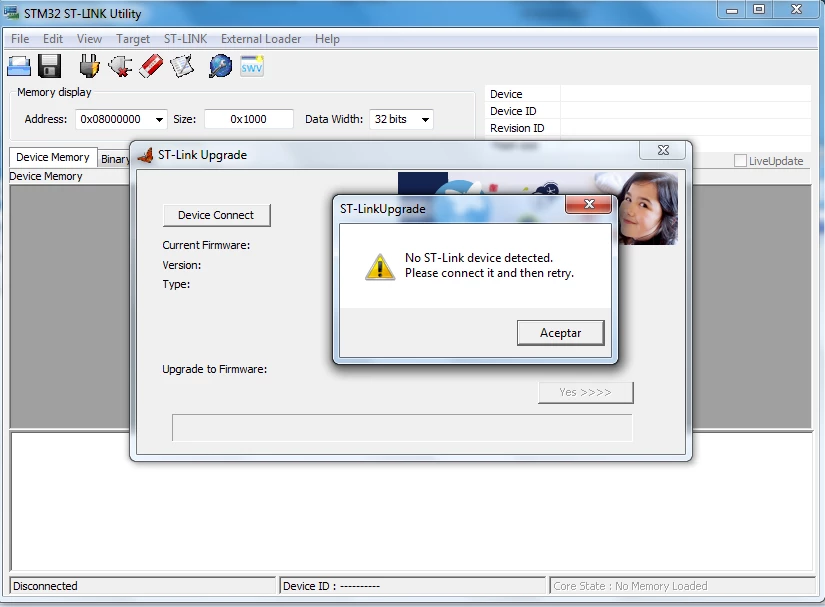
Task: Open the View menu
Action: [x=89, y=39]
